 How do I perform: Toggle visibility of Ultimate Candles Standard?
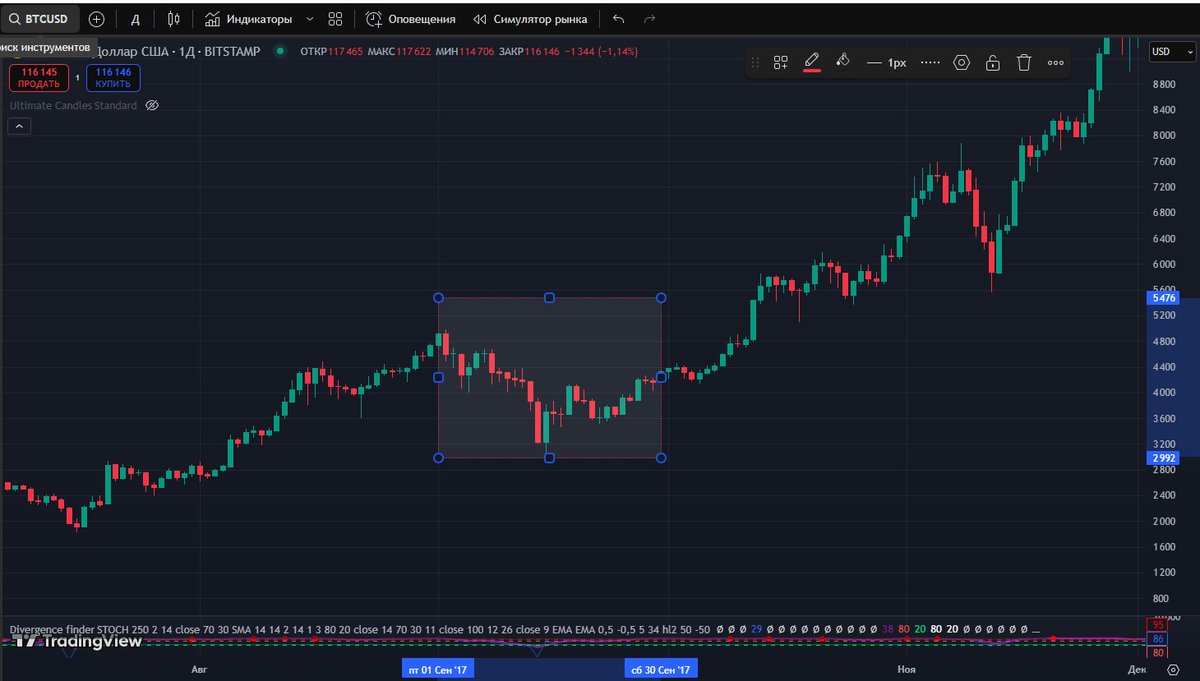click(x=152, y=105)
